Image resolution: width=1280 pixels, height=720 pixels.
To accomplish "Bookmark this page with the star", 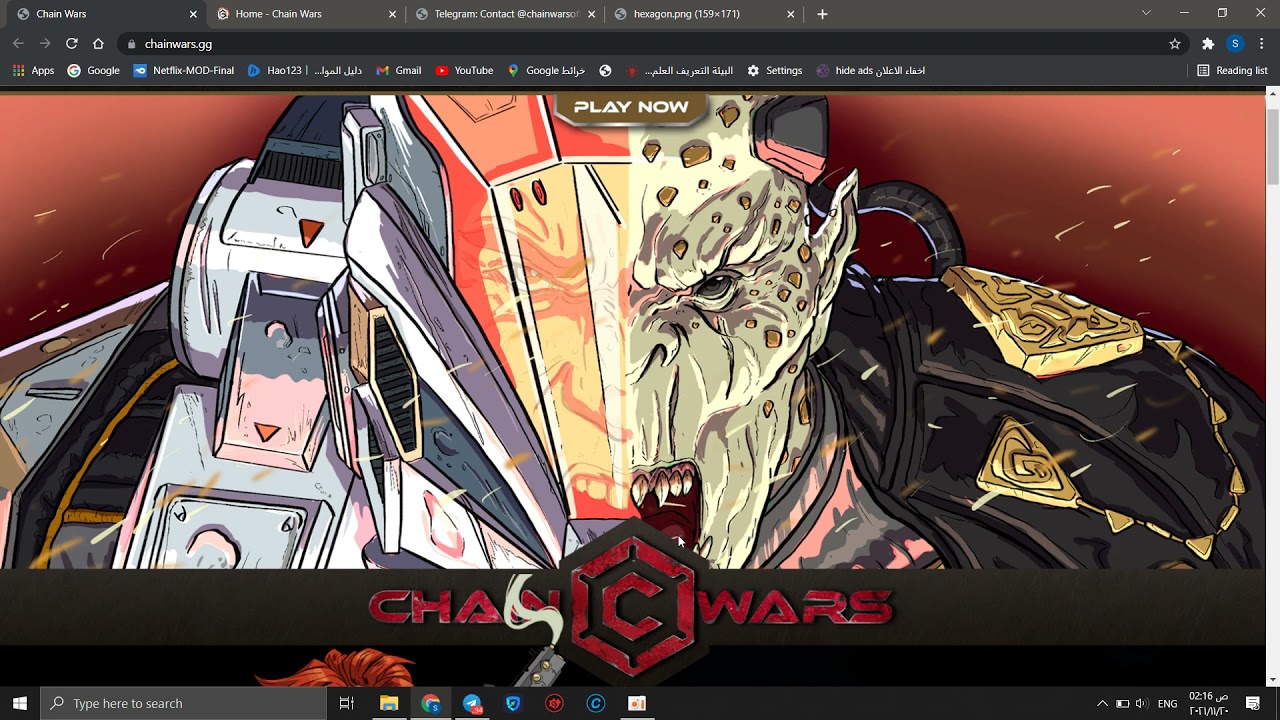I will click(1175, 44).
